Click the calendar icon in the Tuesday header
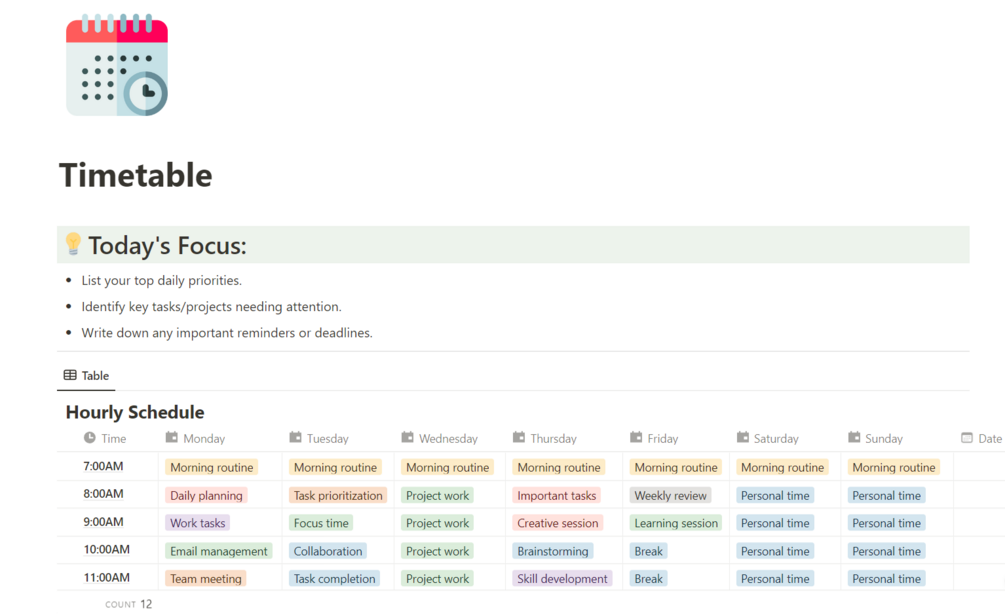This screenshot has height=615, width=1005. pos(295,438)
